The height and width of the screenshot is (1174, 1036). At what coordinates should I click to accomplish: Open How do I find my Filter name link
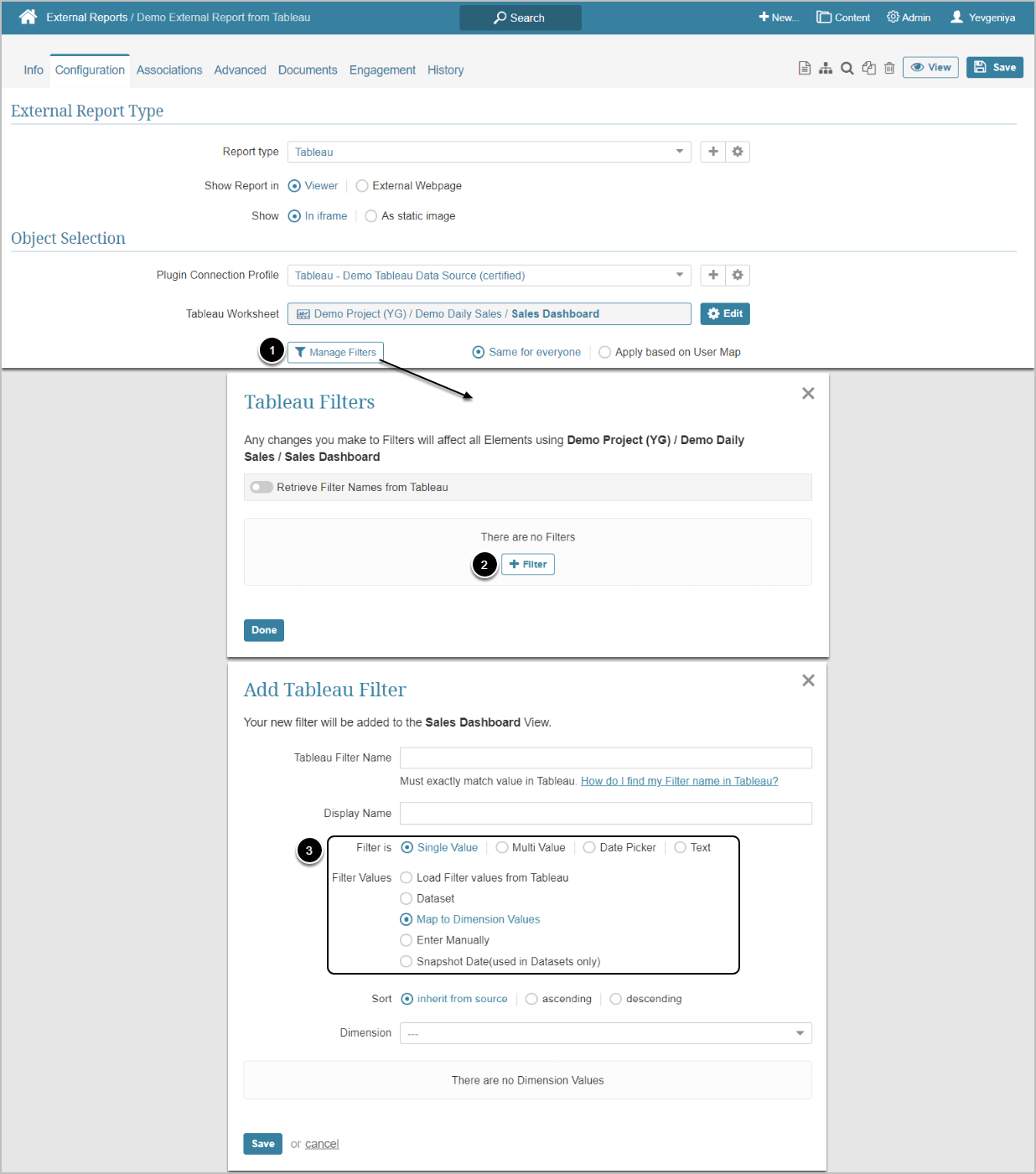point(680,781)
